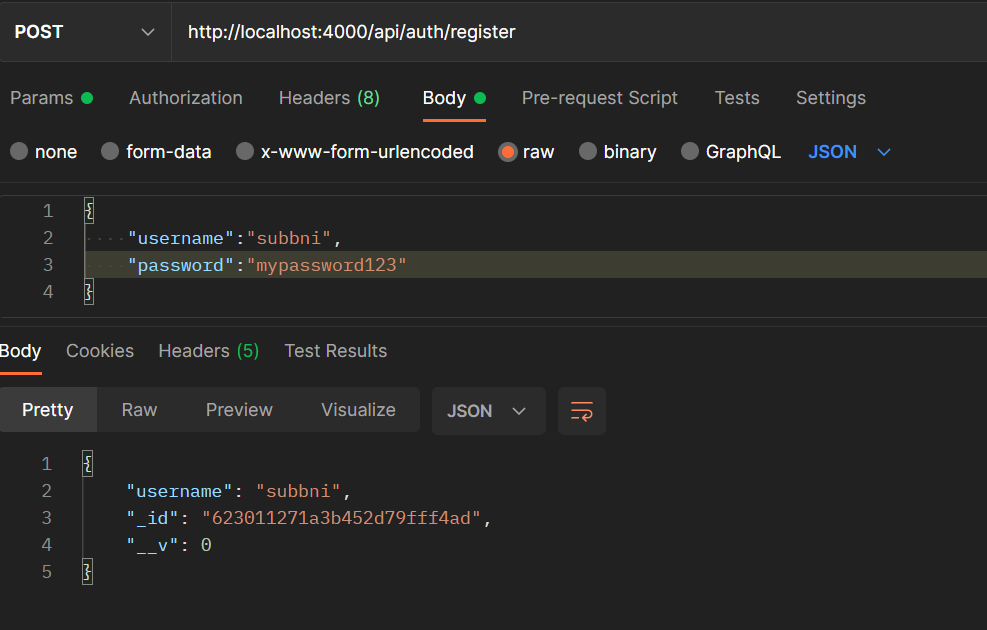Image resolution: width=987 pixels, height=630 pixels.
Task: Click the response "username" key
Action: (179, 492)
